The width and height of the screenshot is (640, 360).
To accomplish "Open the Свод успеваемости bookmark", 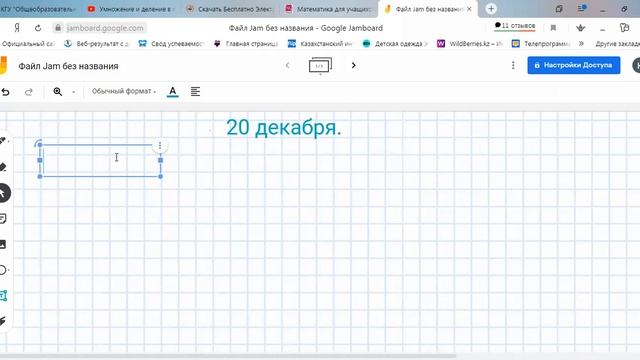I will [171, 44].
